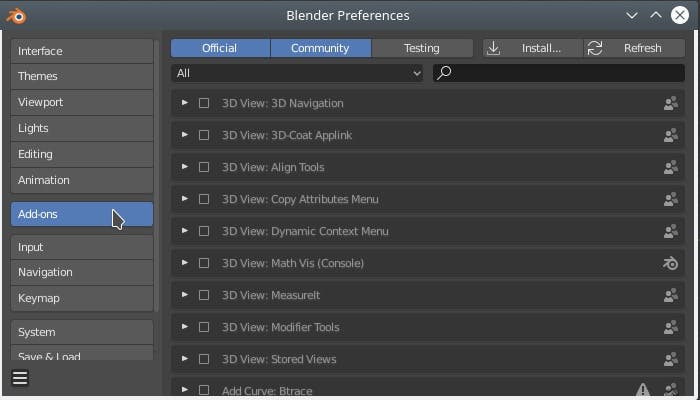Screen dimensions: 700x400
Task: Click the add-on search field
Action: click(x=558, y=73)
